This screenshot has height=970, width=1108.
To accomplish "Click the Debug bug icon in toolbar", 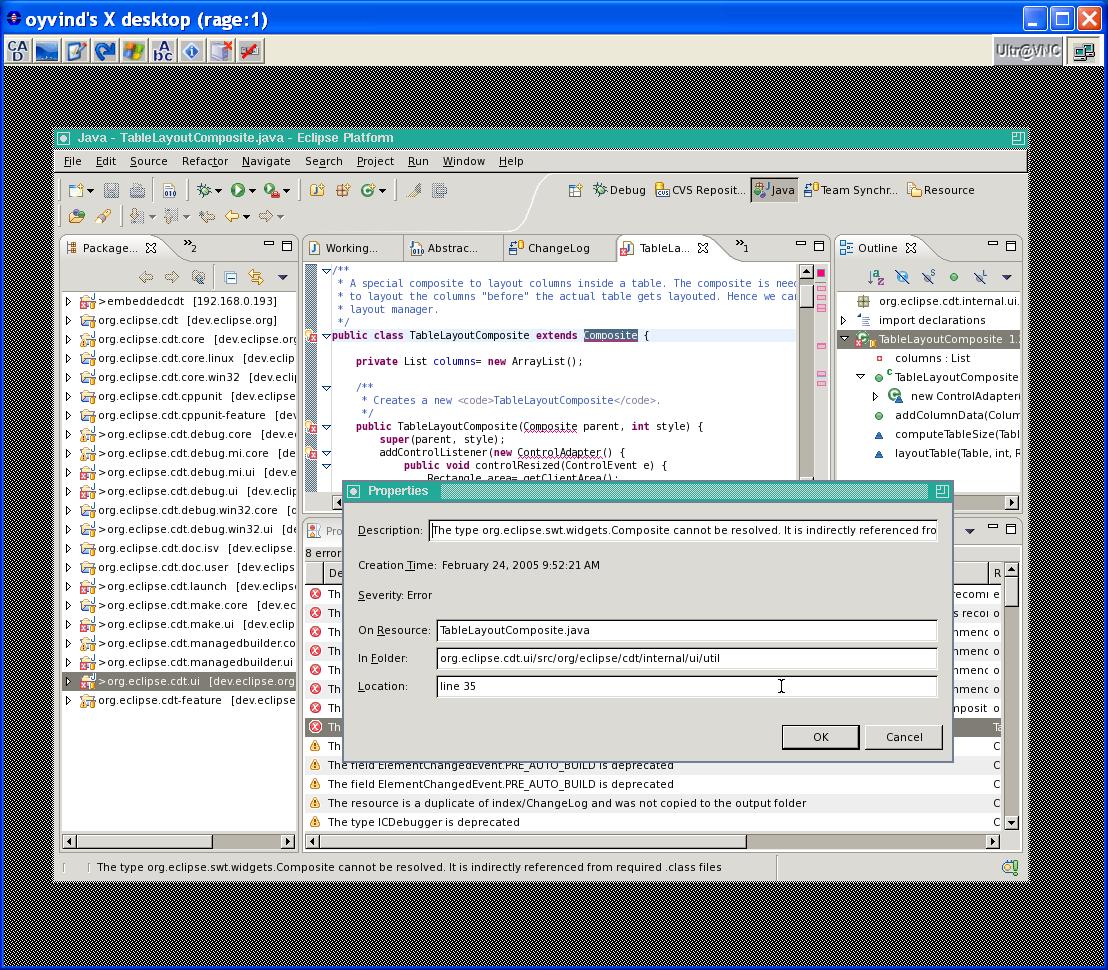I will click(x=204, y=190).
